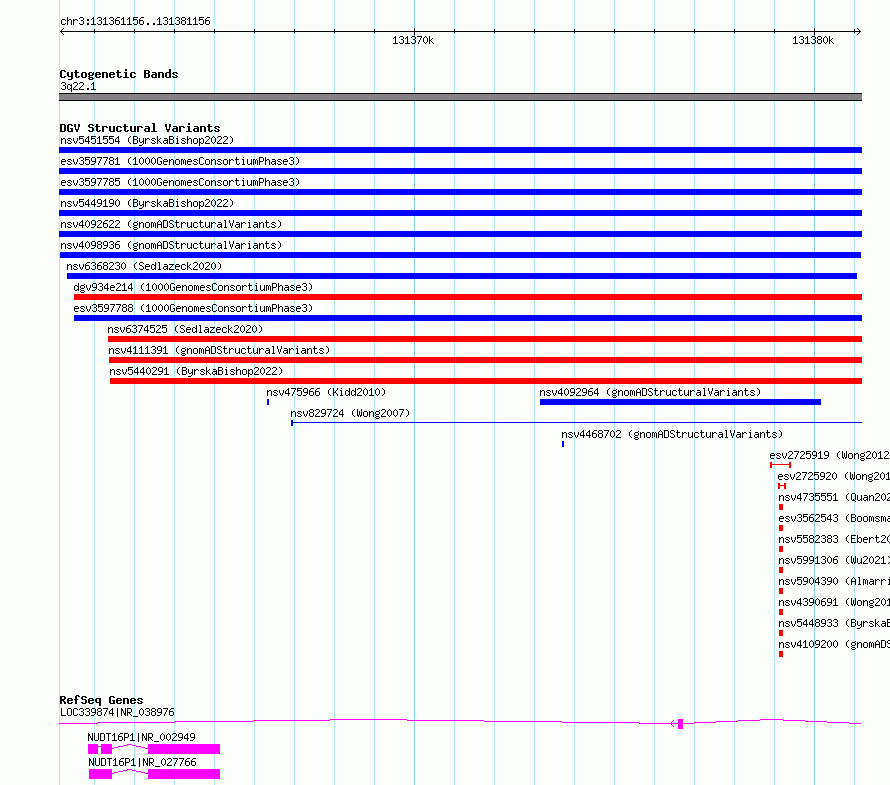Click the red marker under nsv5582383
Viewport: 890px width, 785px height.
point(781,549)
